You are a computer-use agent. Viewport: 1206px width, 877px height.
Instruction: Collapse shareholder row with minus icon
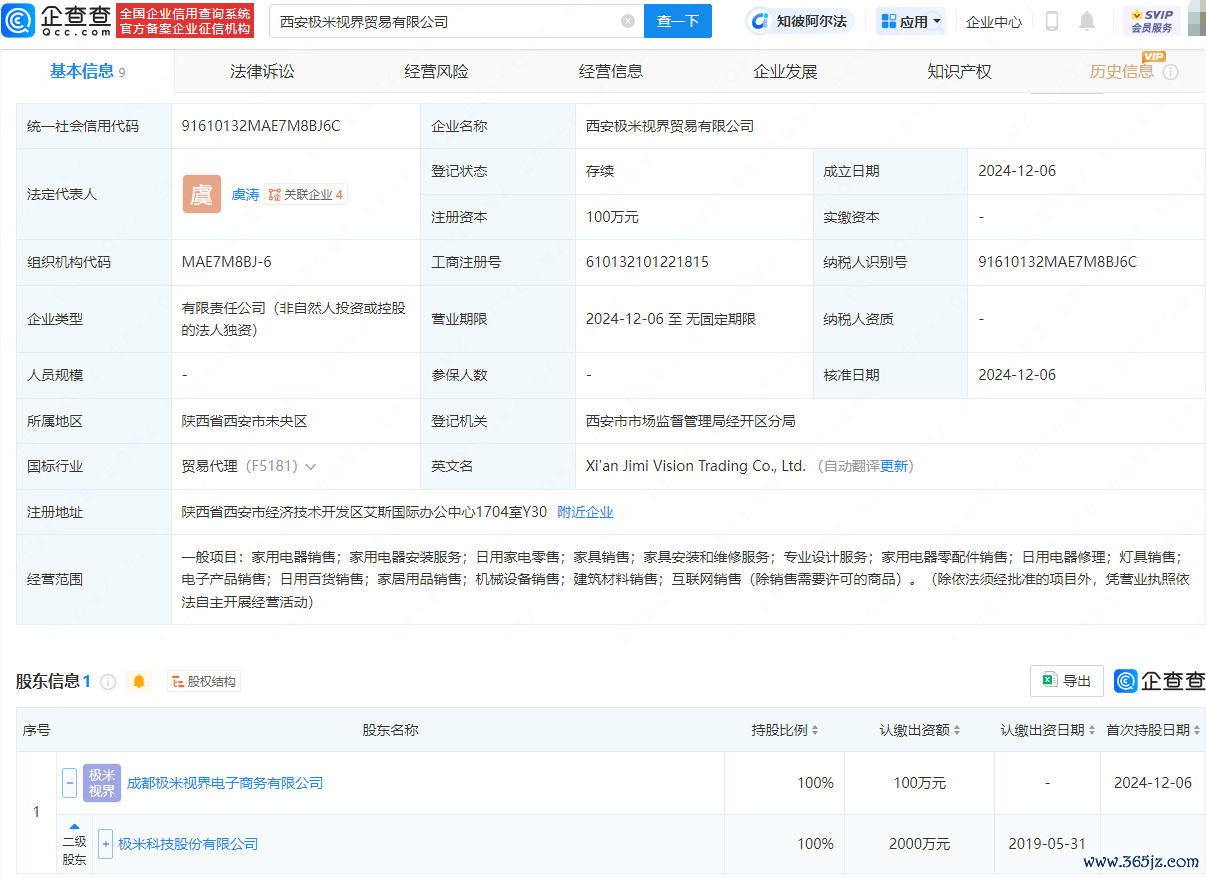pos(69,783)
